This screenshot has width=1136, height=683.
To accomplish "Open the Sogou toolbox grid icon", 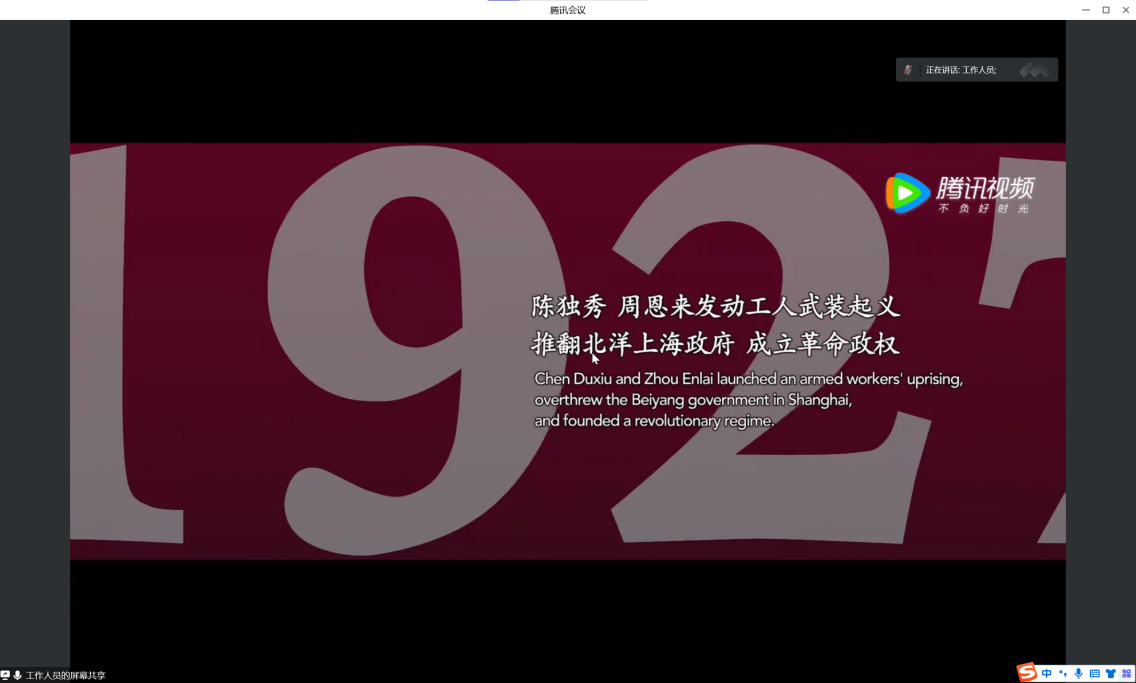I will (1126, 674).
